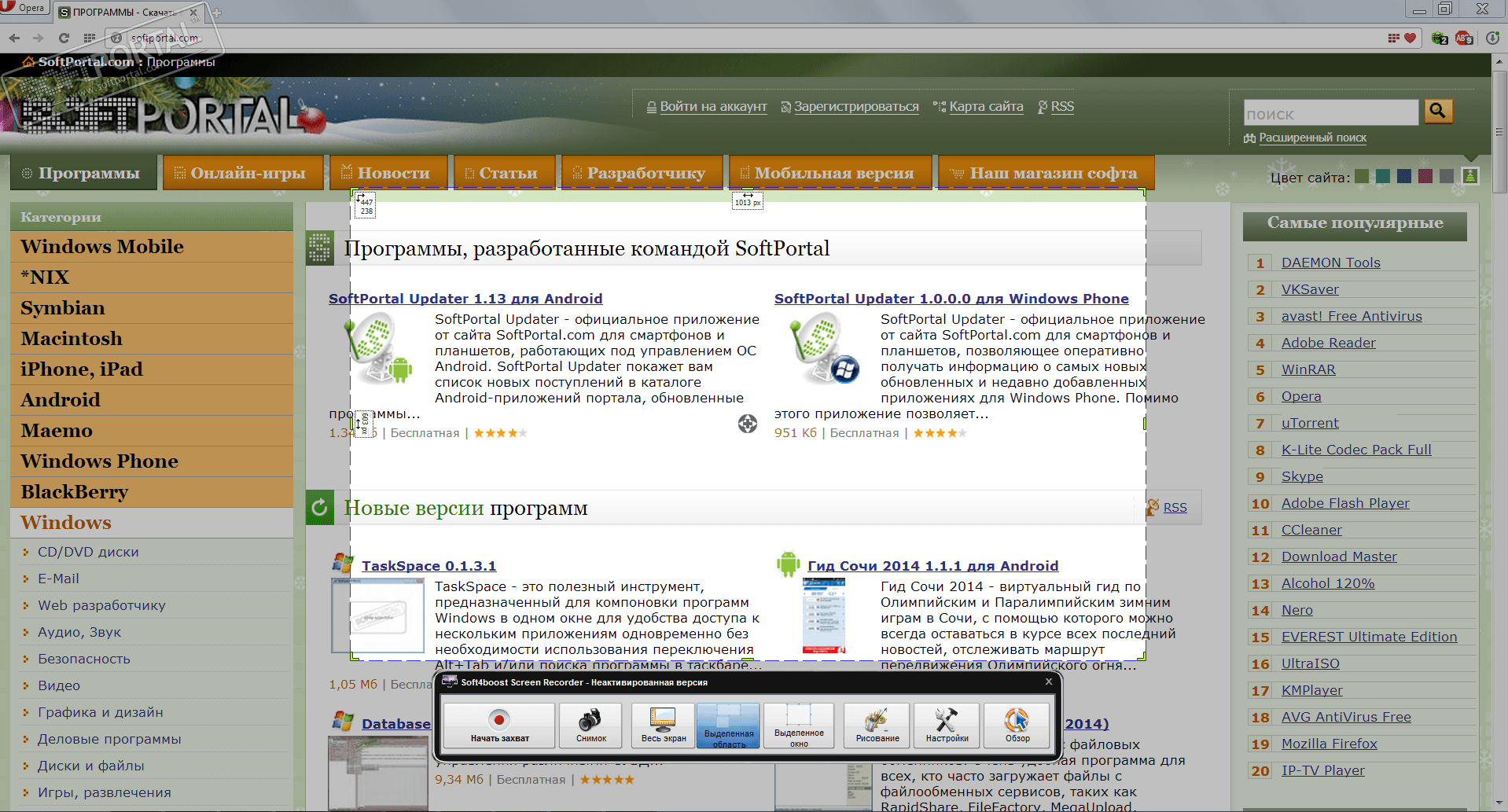The image size is (1508, 812).
Task: Open the Безопасность subcategory
Action: pyautogui.click(x=84, y=659)
